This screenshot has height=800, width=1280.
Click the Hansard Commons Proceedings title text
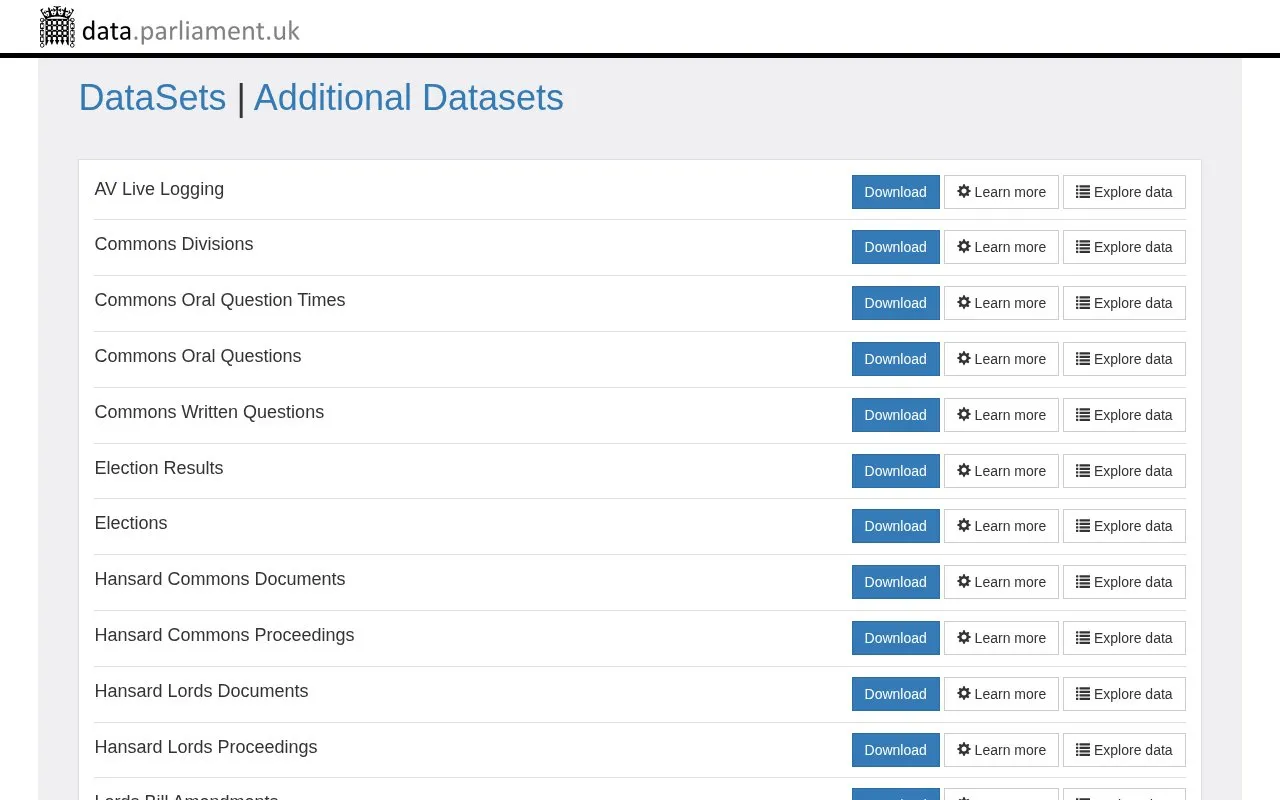224,636
